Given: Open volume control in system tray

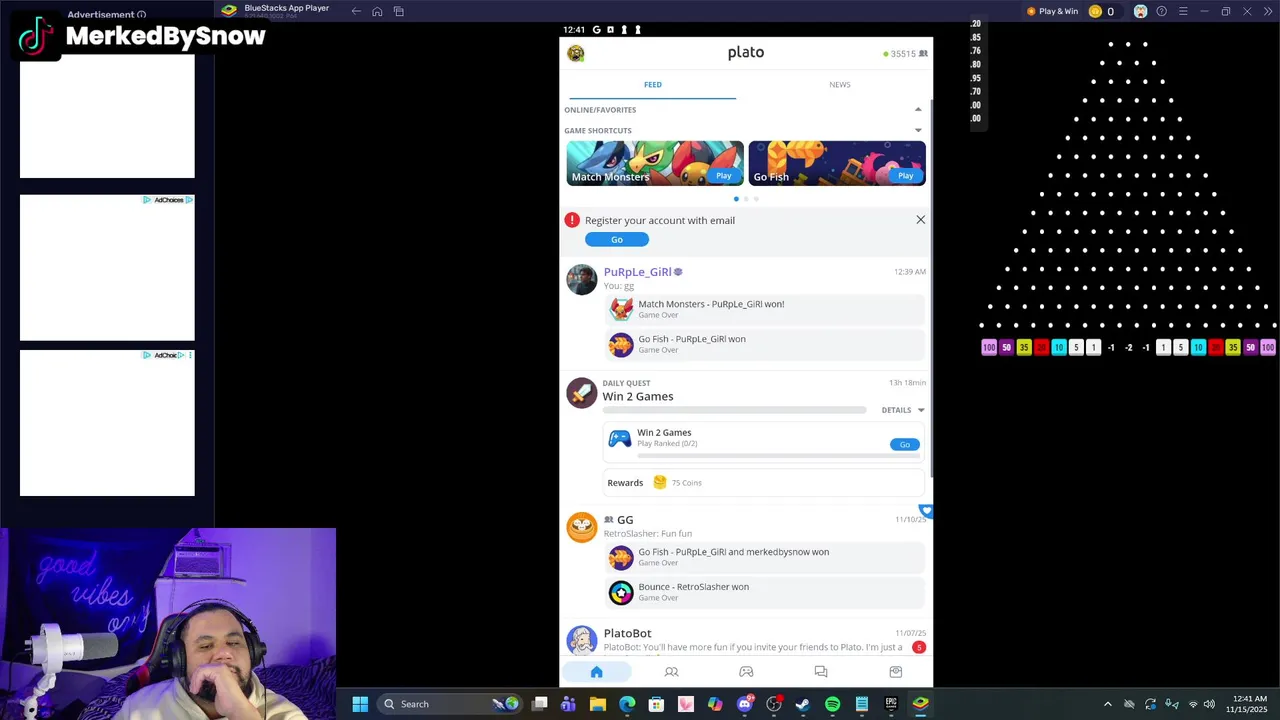Looking at the screenshot, I should coord(1210,704).
